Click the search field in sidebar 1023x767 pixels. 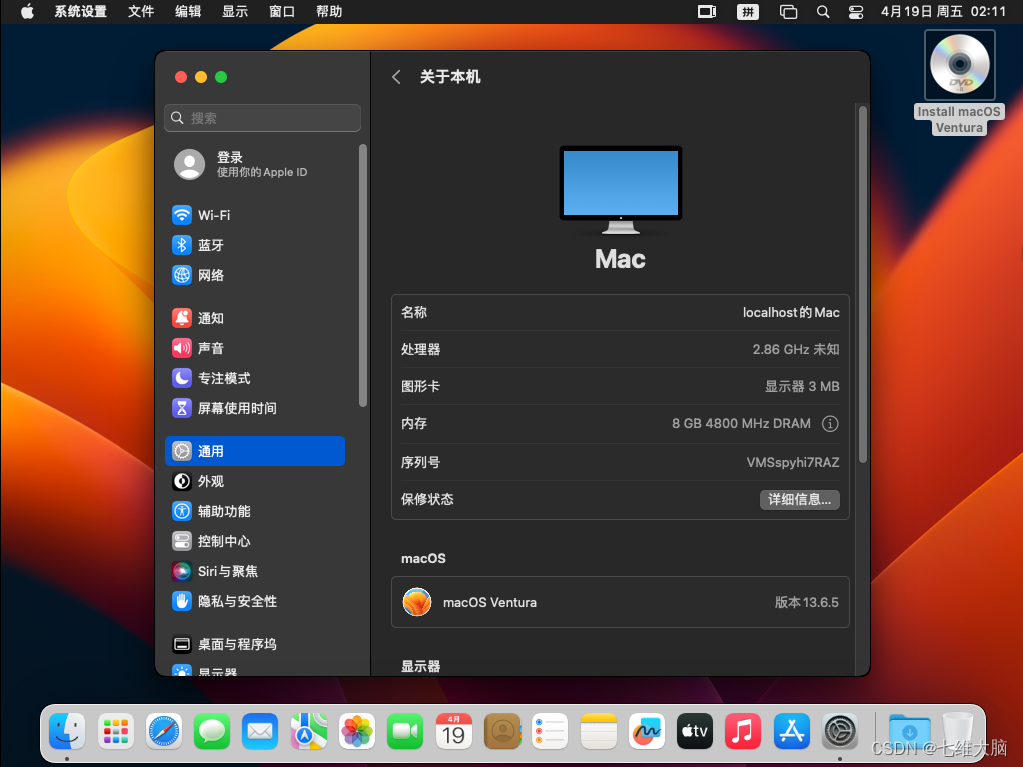tap(262, 118)
